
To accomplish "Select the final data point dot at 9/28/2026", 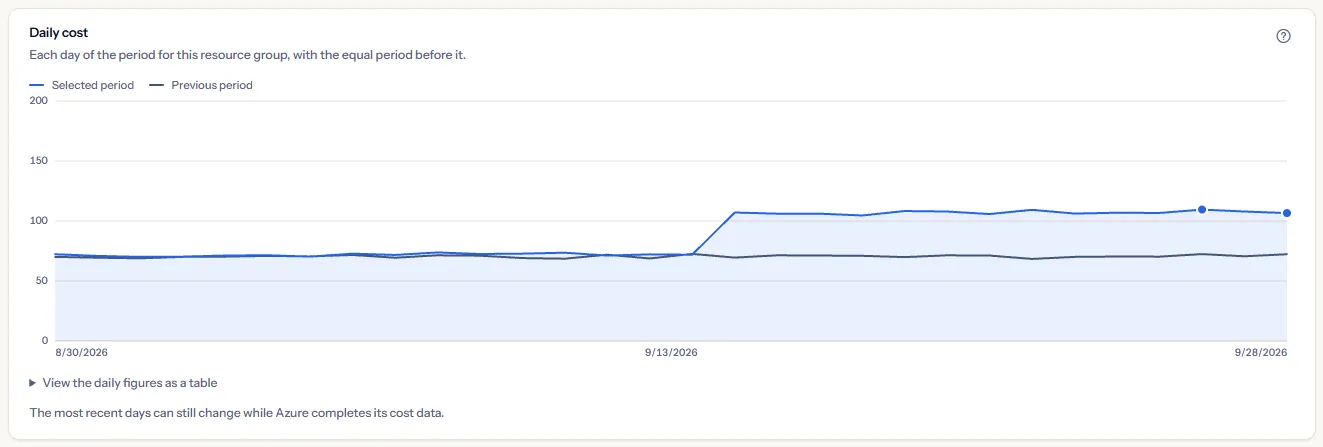I will 1287,213.
